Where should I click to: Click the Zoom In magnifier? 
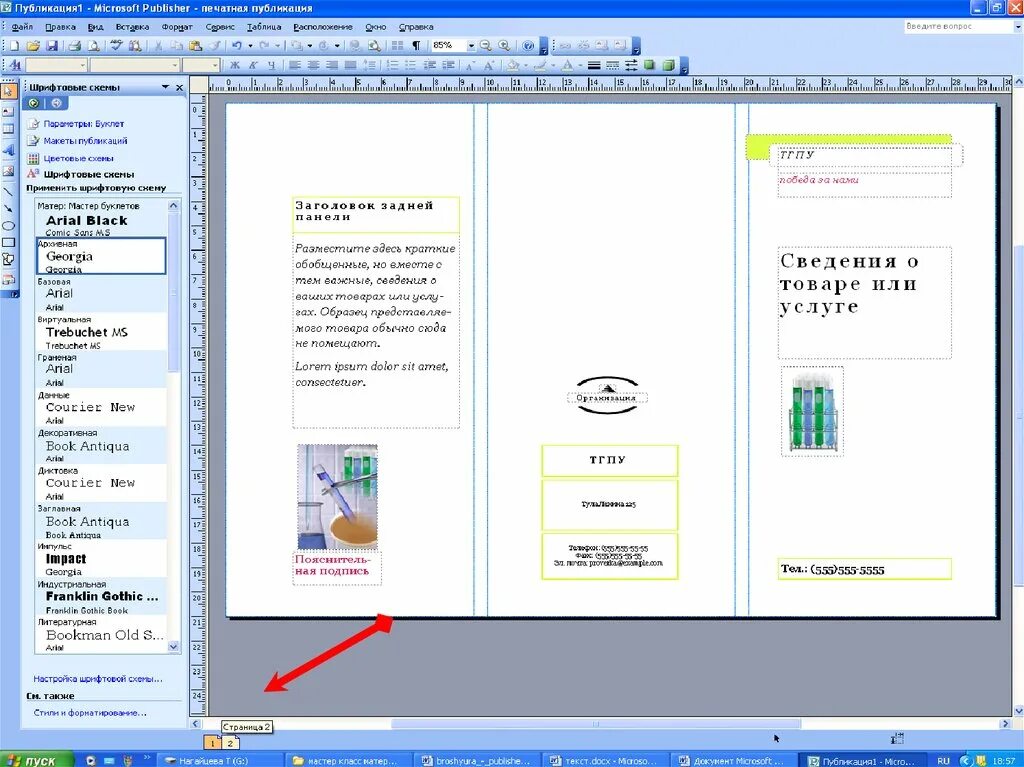coord(504,46)
